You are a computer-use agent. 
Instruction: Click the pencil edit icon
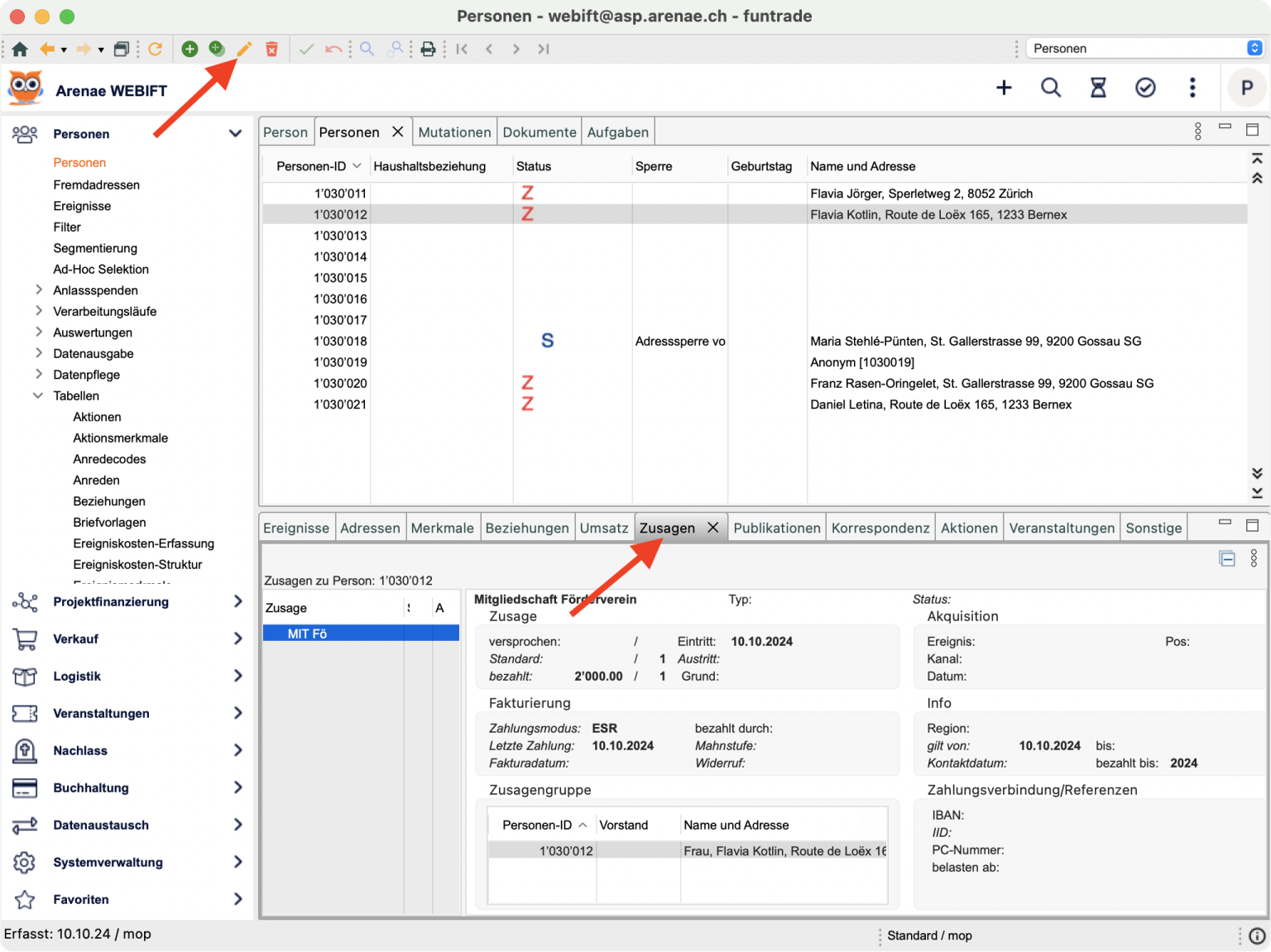coord(244,49)
